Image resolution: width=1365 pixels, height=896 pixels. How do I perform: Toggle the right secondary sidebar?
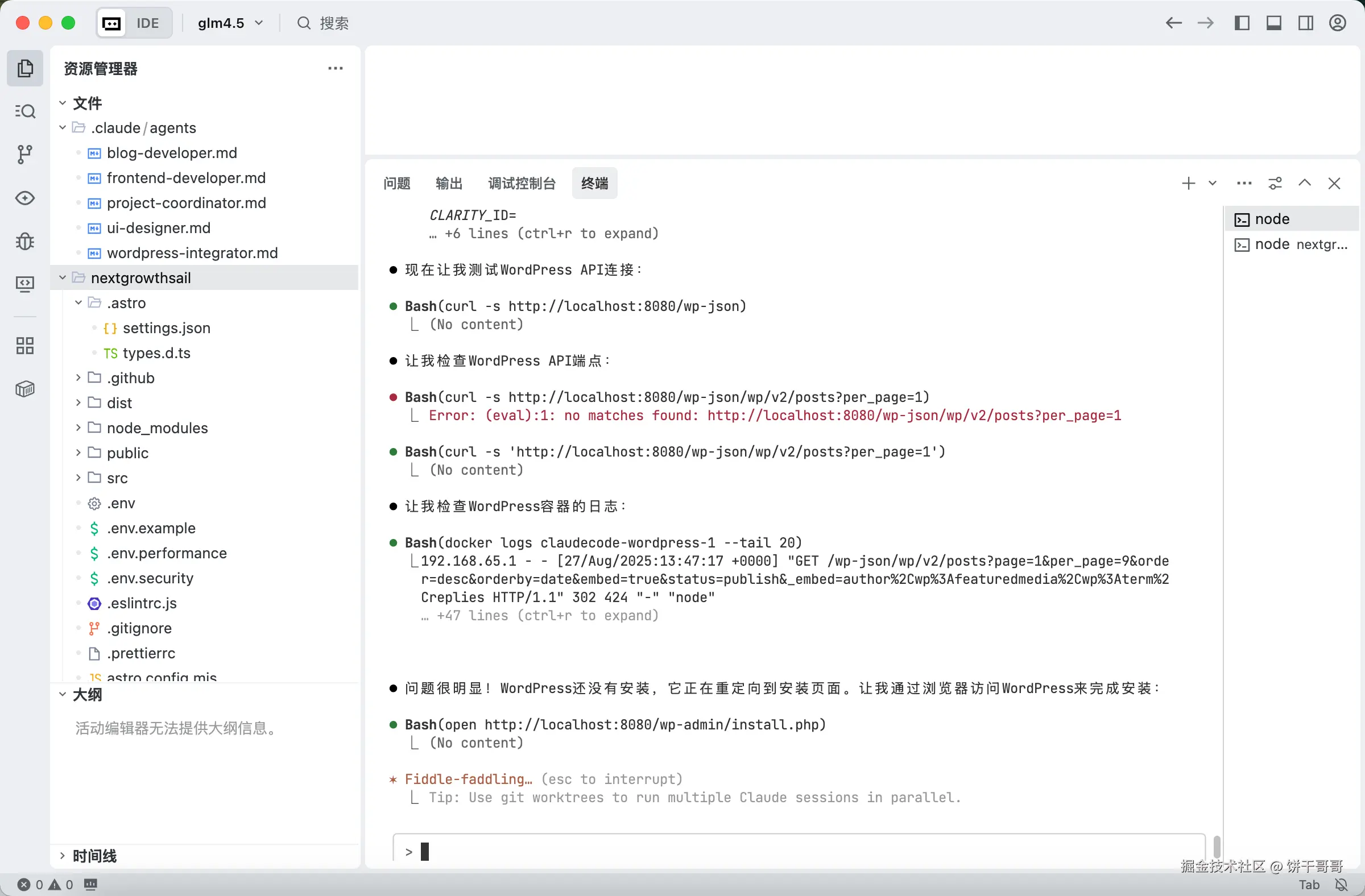click(1306, 23)
